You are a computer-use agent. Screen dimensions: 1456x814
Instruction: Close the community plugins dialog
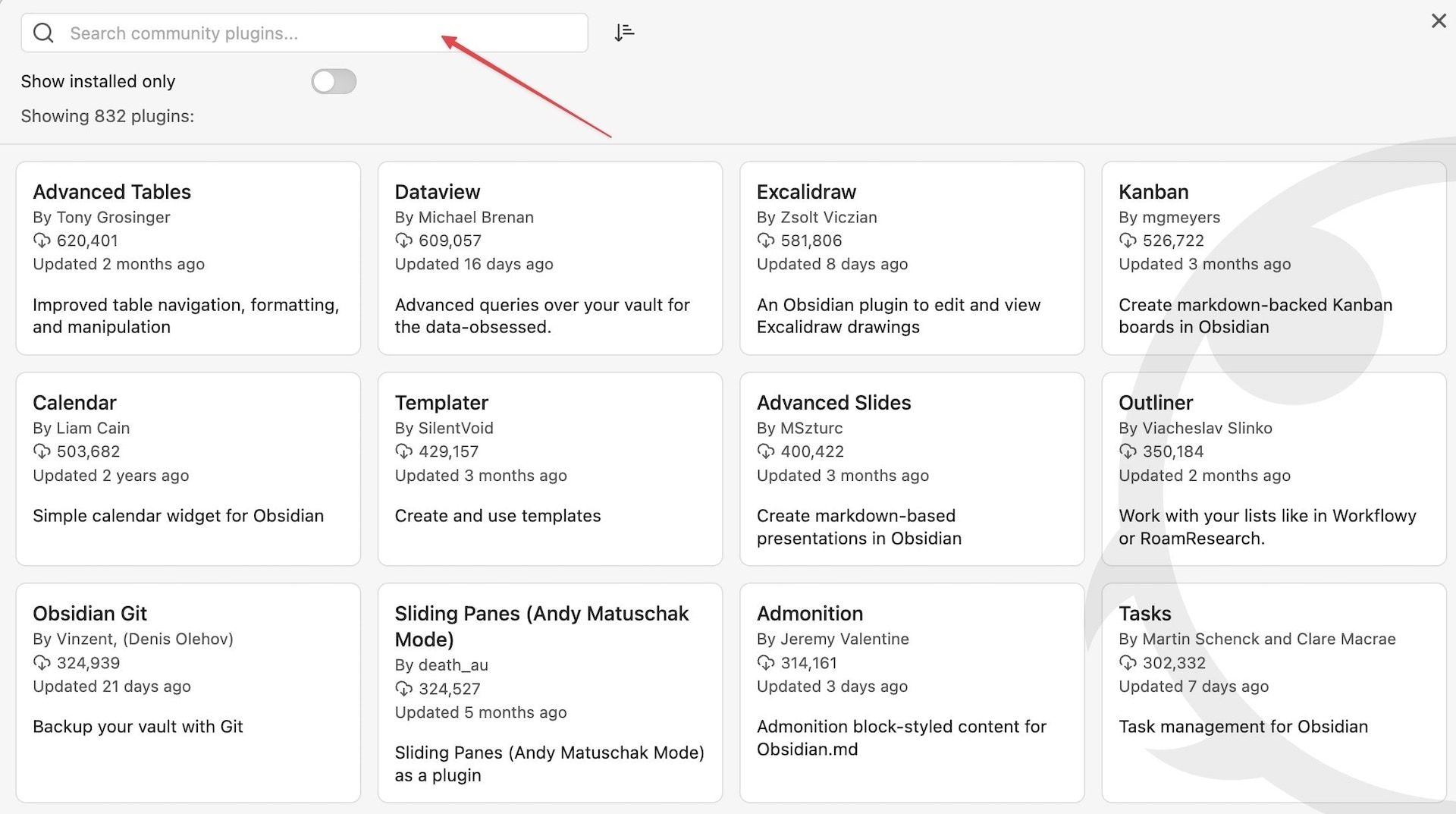click(x=1438, y=21)
